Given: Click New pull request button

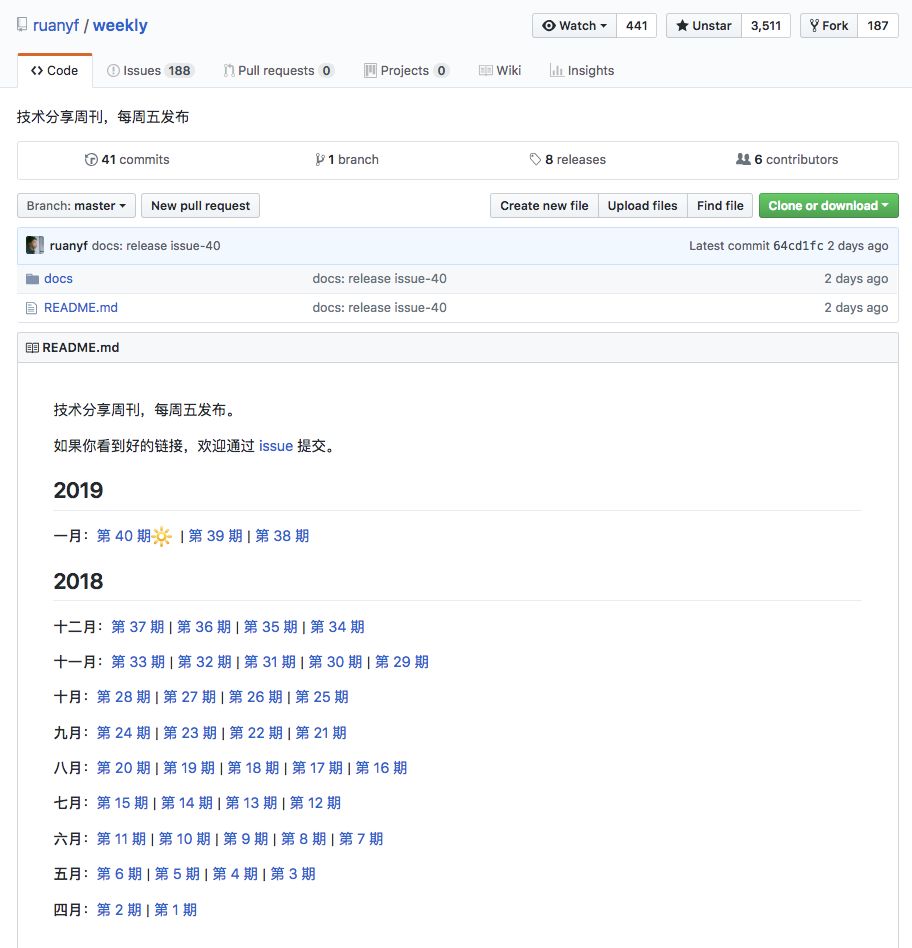Looking at the screenshot, I should click(x=200, y=206).
